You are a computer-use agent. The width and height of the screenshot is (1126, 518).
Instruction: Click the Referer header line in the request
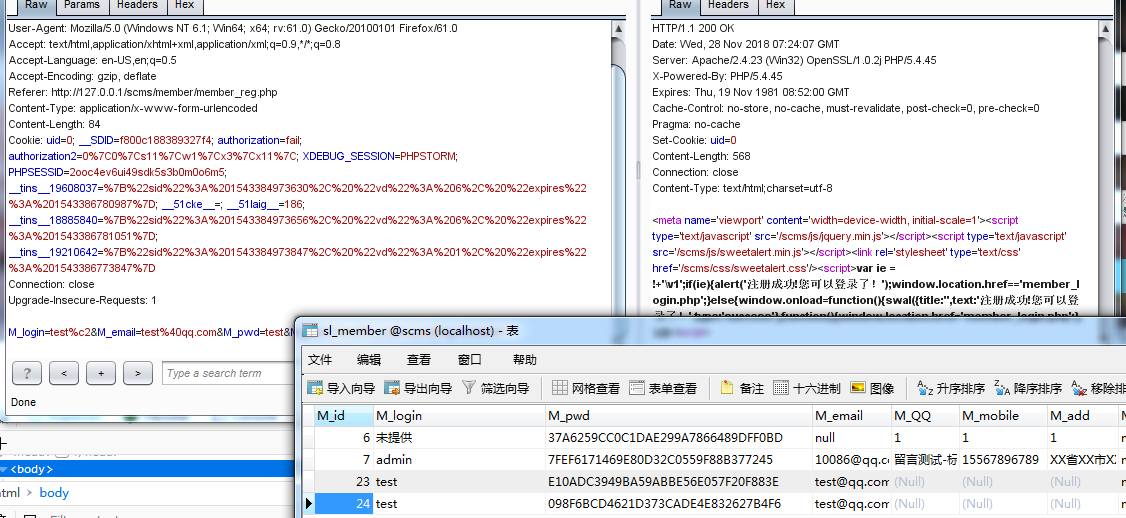pyautogui.click(x=143, y=92)
